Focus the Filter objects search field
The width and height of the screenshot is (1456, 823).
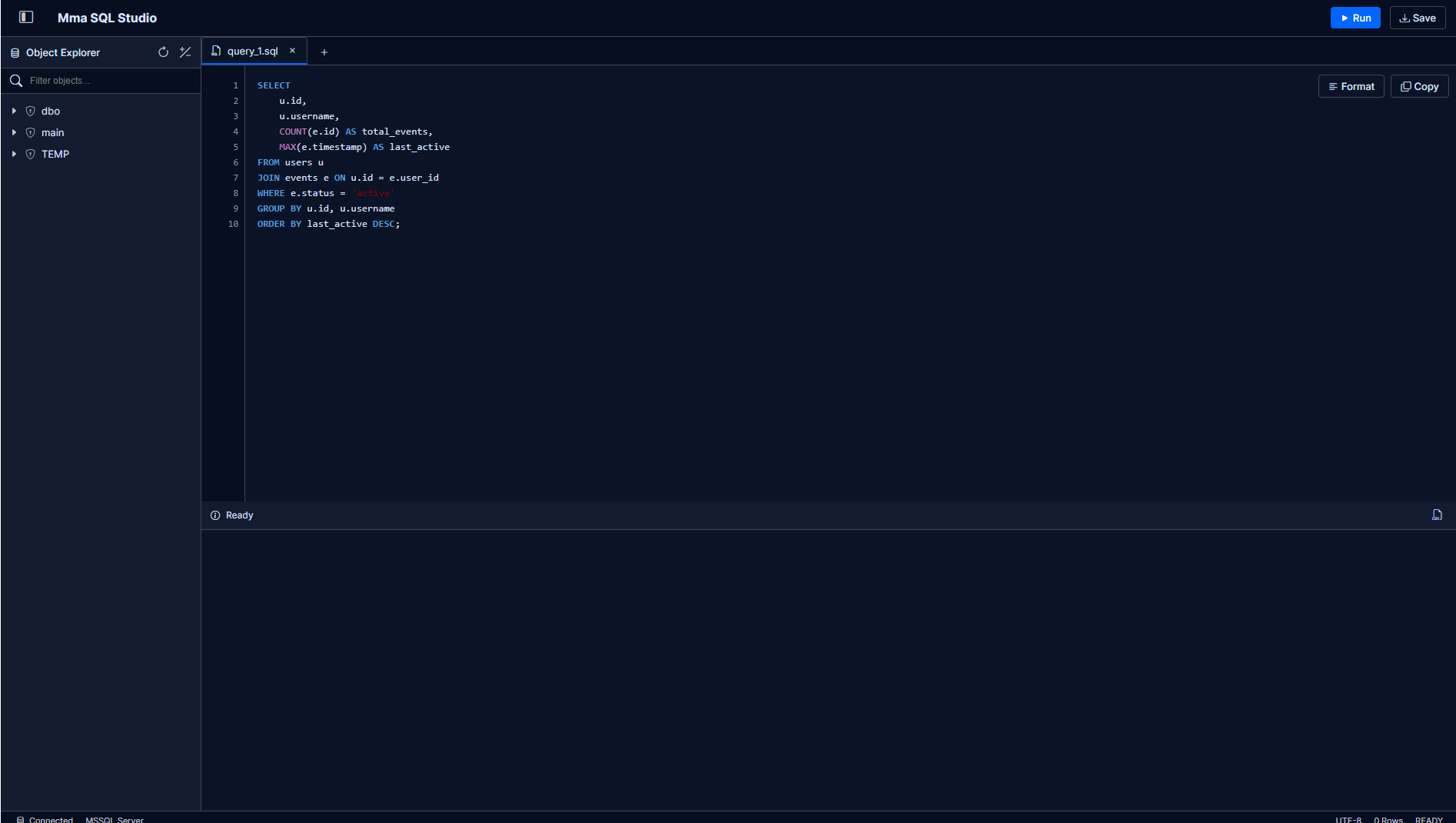(x=111, y=81)
